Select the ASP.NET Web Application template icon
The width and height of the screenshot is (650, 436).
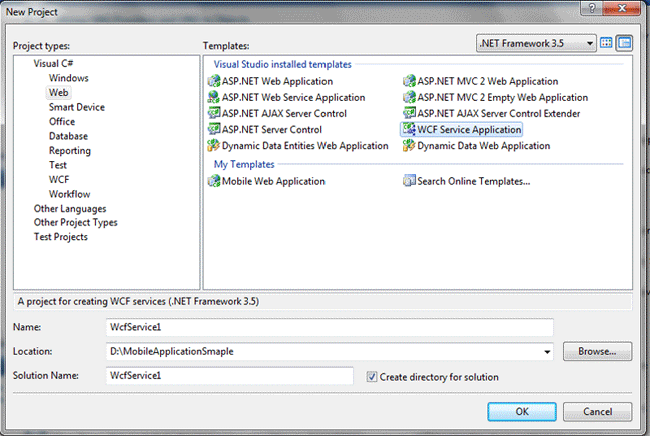(x=213, y=82)
